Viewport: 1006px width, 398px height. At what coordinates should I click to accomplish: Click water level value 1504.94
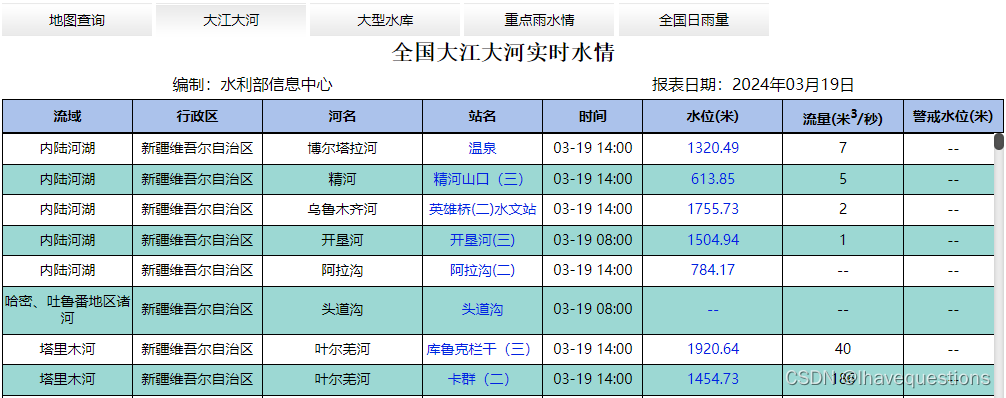[x=713, y=240]
